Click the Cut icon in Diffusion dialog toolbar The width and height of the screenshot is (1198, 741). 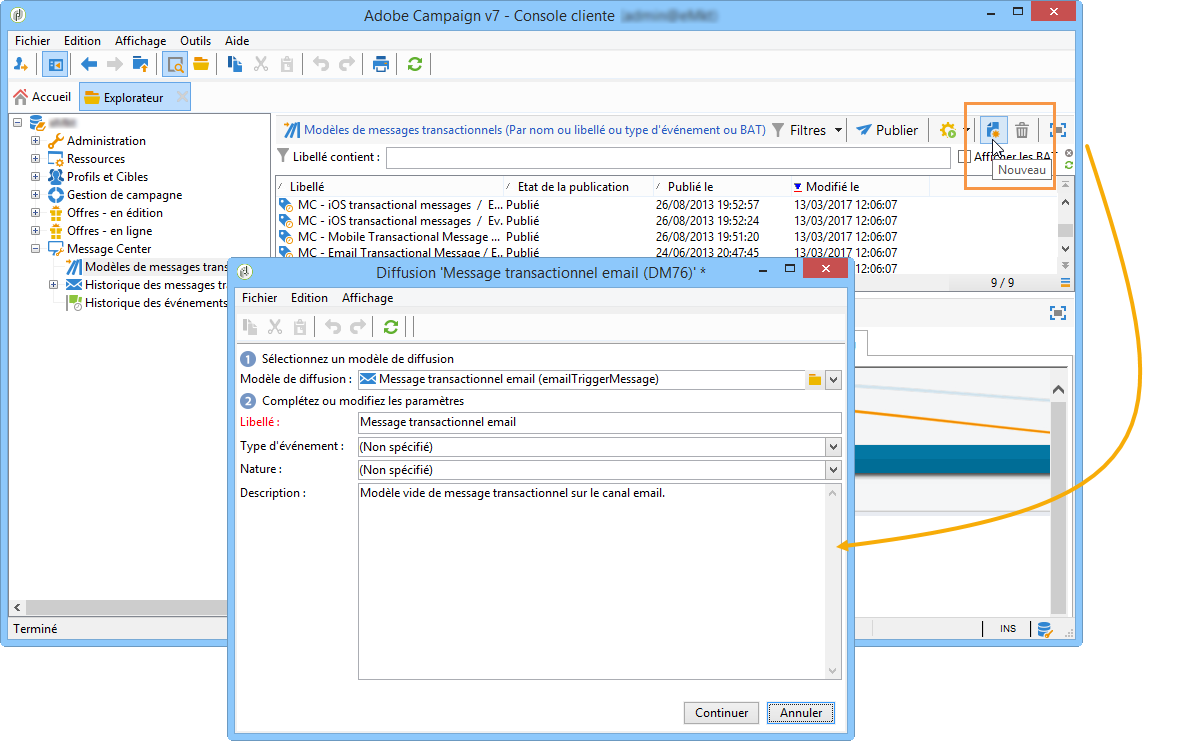[x=275, y=327]
